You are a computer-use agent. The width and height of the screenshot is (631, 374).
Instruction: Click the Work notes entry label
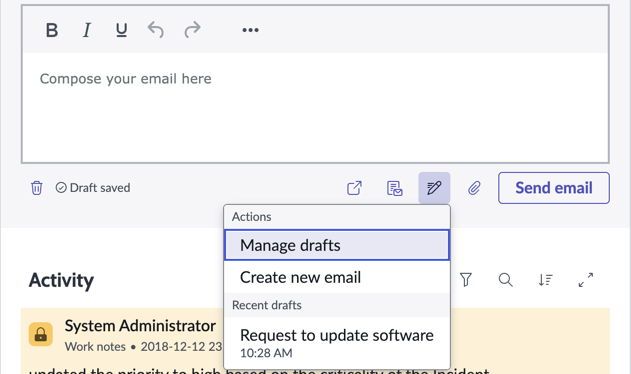(x=95, y=347)
